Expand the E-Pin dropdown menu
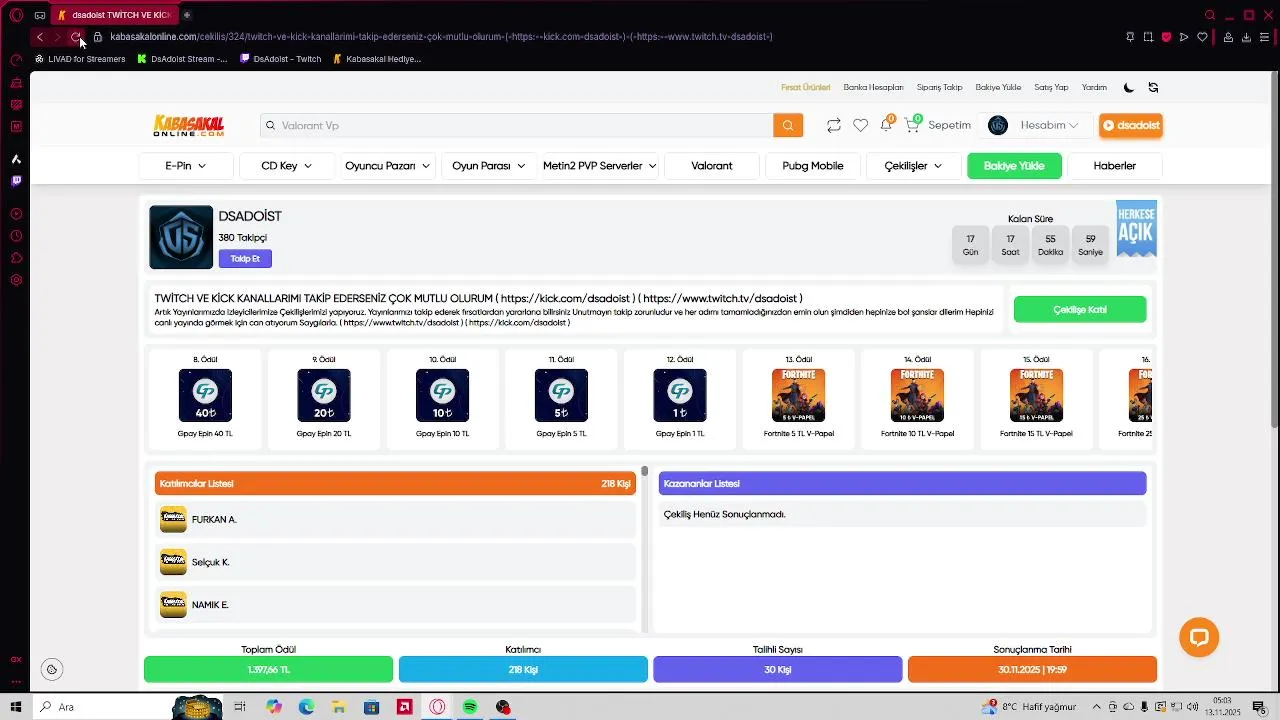This screenshot has width=1280, height=720. (186, 166)
